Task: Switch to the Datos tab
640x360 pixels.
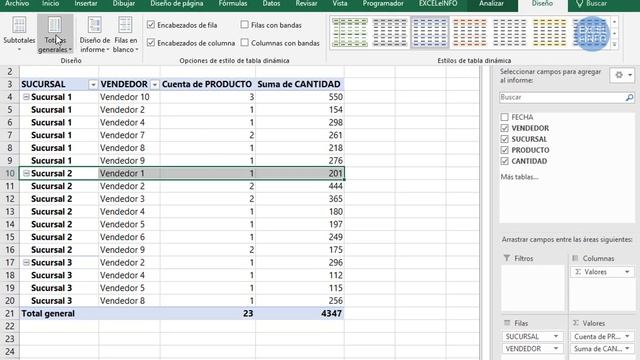Action: (x=271, y=4)
